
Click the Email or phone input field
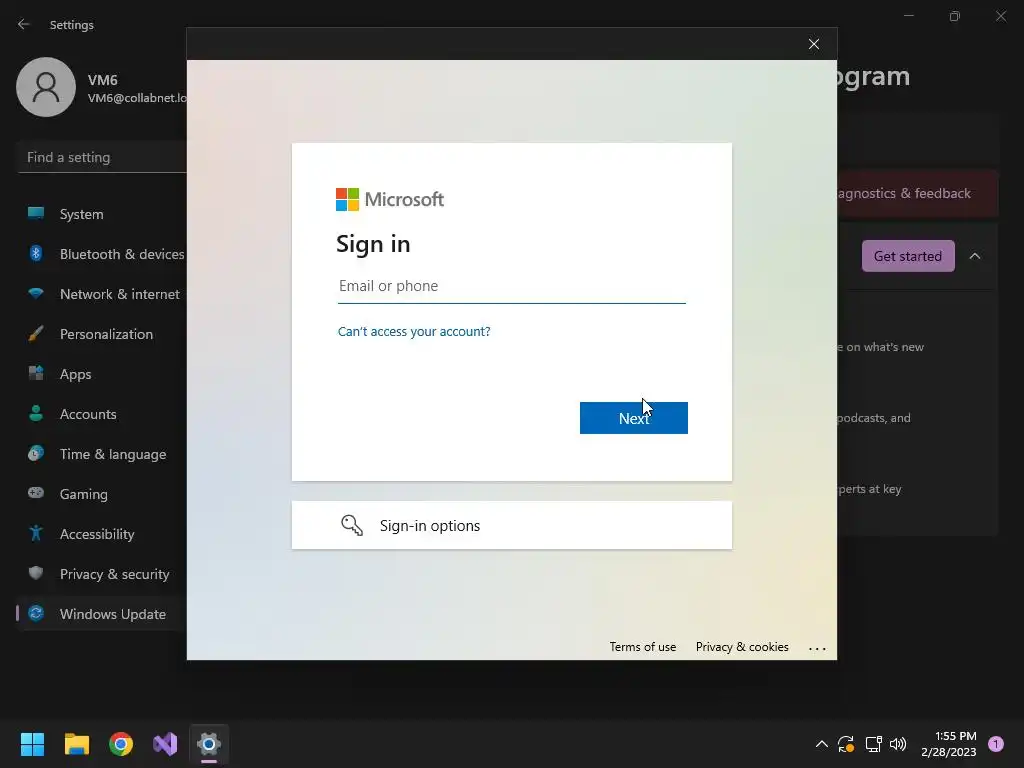tap(511, 286)
